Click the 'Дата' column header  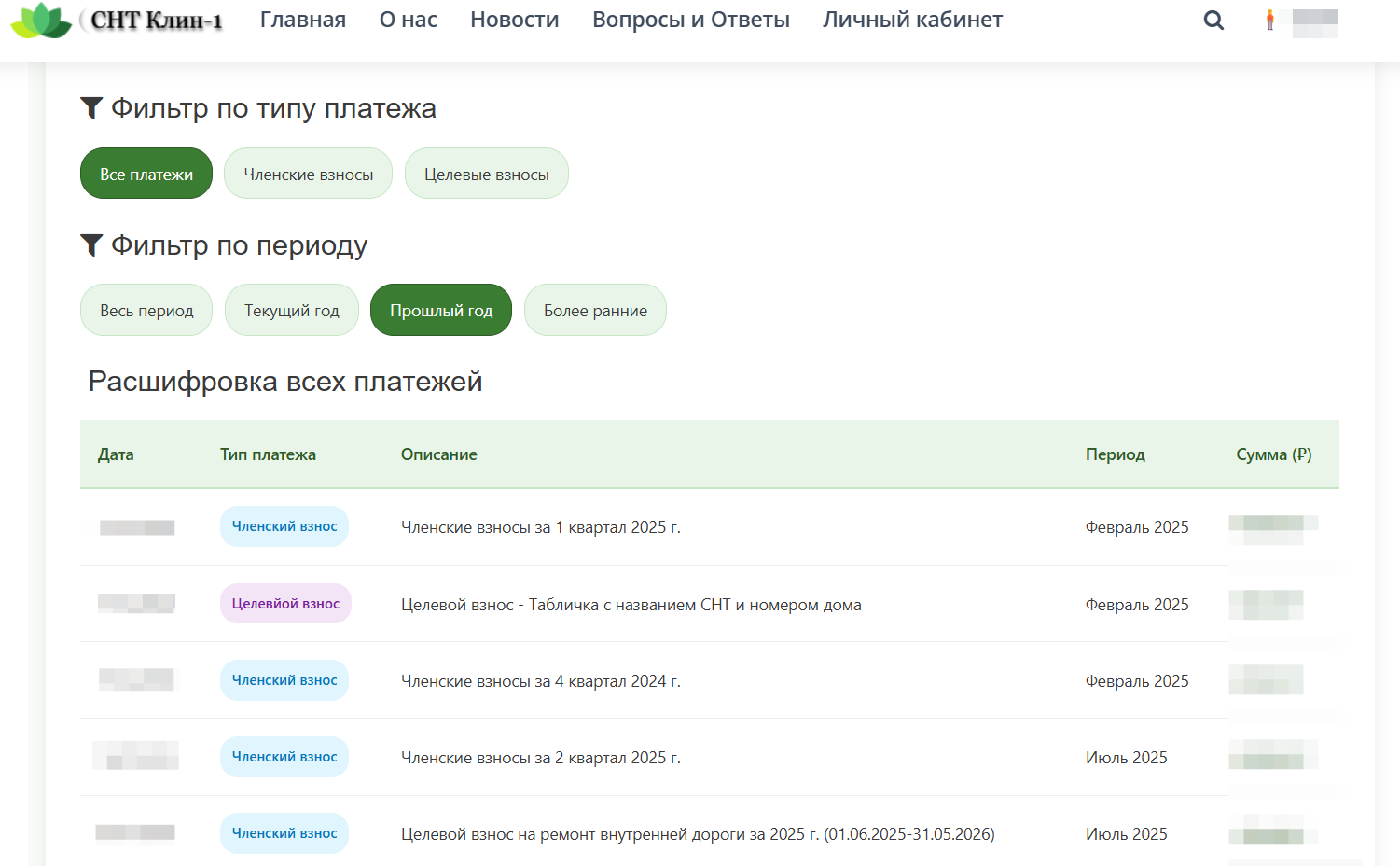116,454
